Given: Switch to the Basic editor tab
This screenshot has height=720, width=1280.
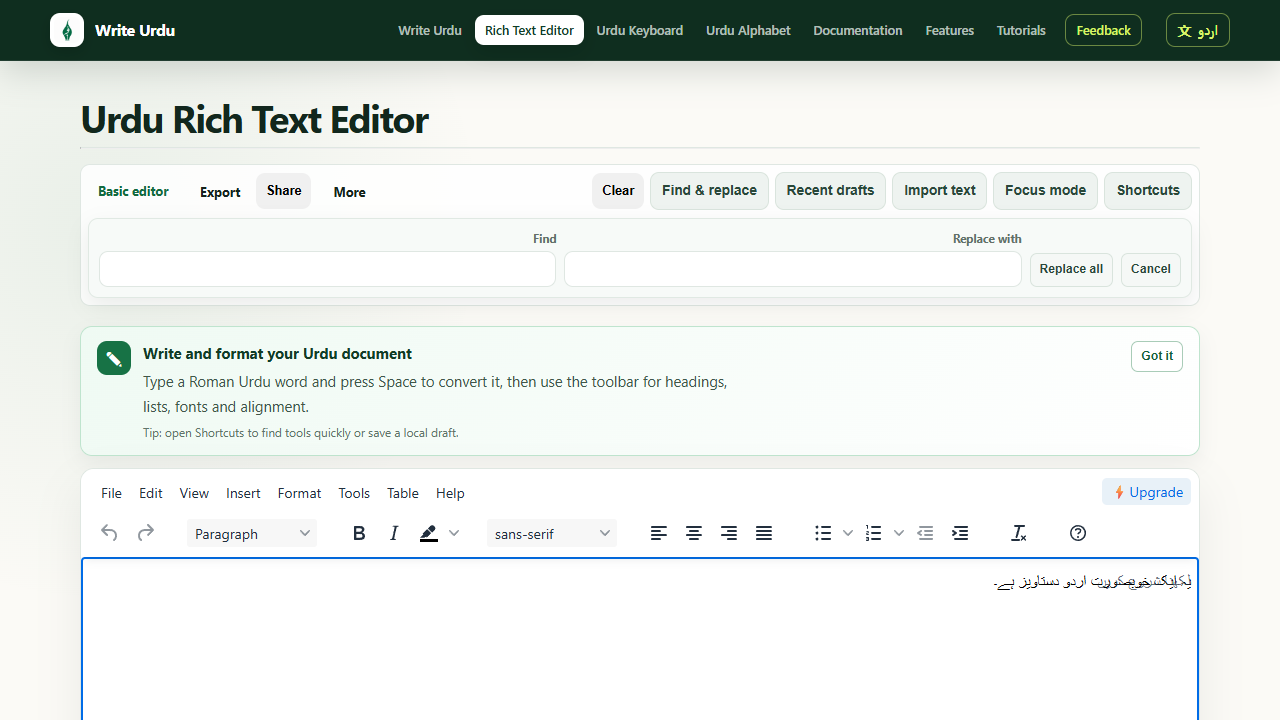Looking at the screenshot, I should click(133, 191).
